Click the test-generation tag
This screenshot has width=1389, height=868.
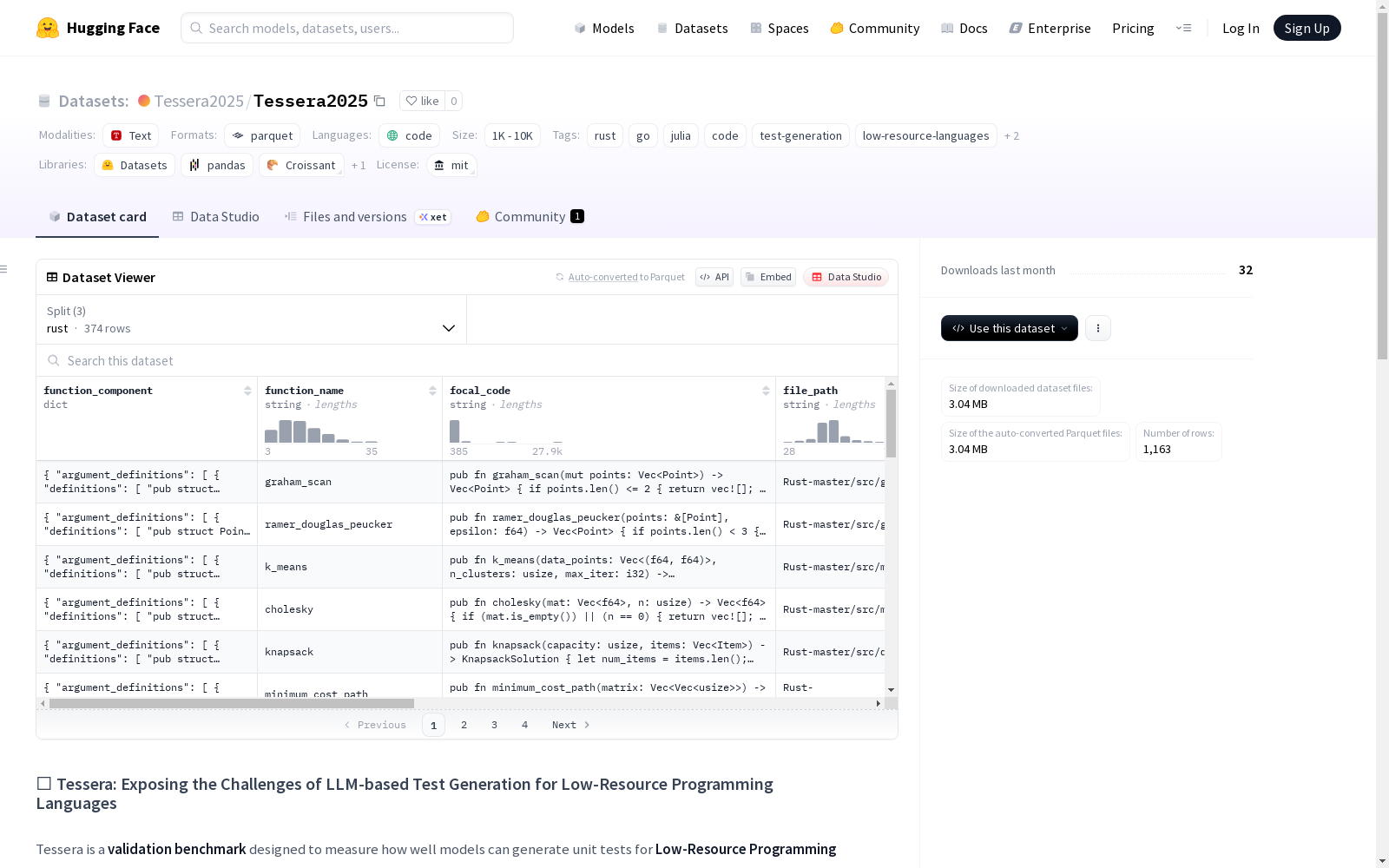(x=800, y=135)
